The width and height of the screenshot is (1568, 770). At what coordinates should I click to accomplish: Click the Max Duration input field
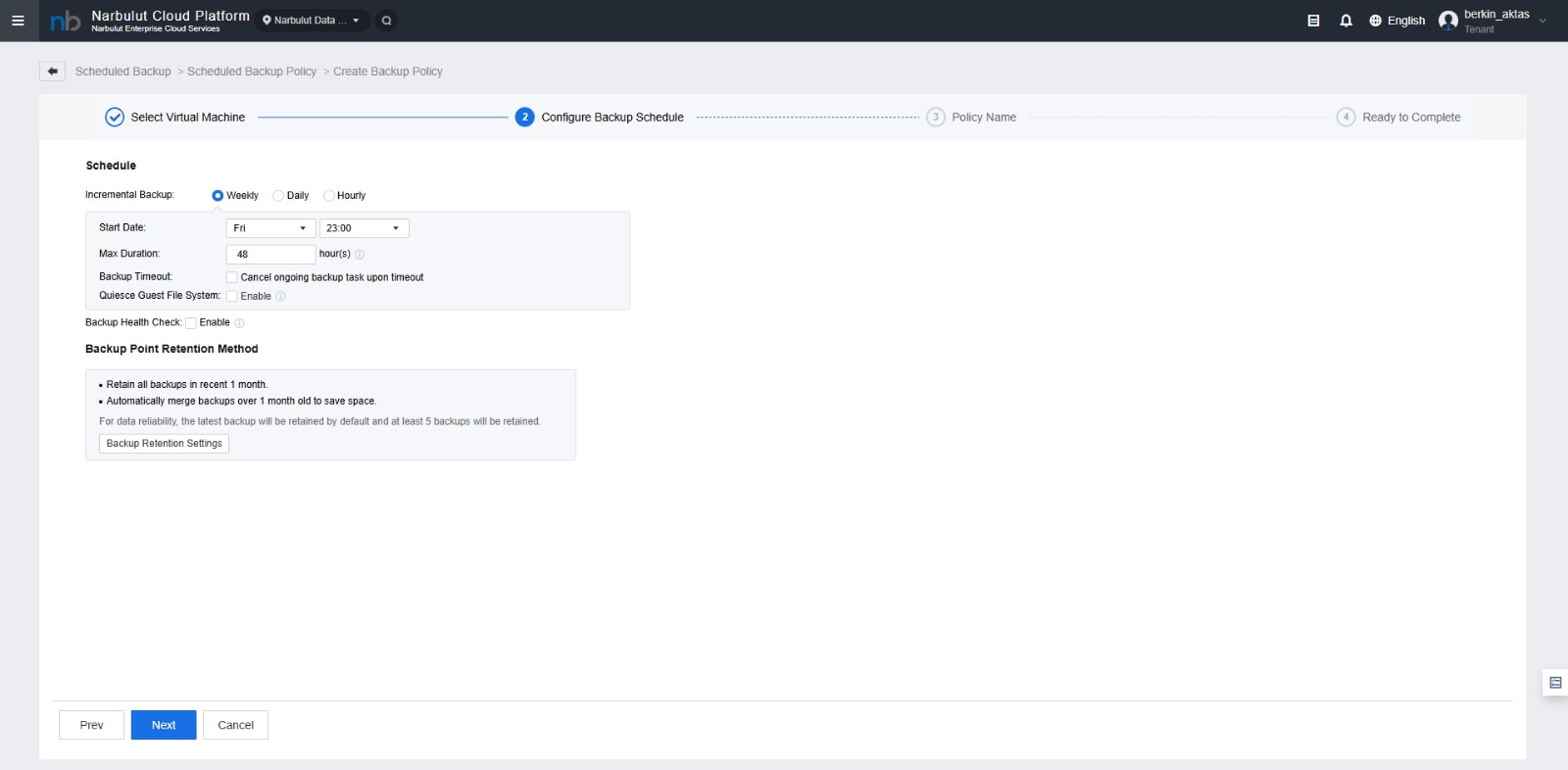point(270,255)
